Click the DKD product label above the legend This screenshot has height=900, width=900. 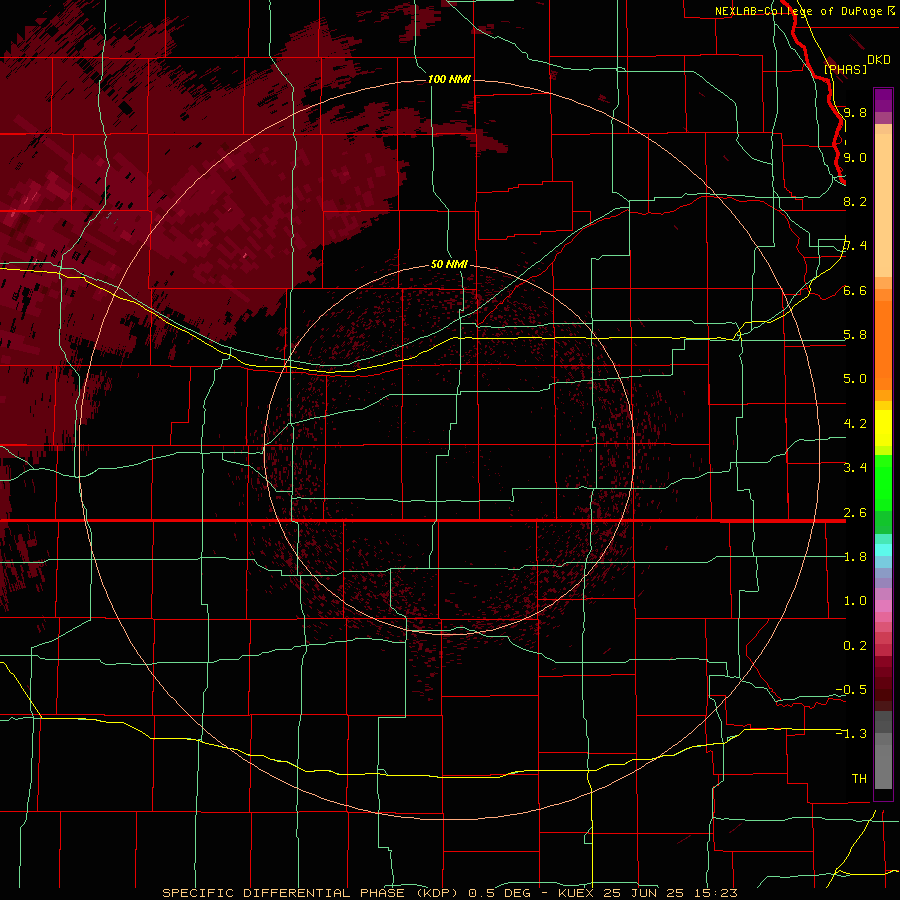878,60
